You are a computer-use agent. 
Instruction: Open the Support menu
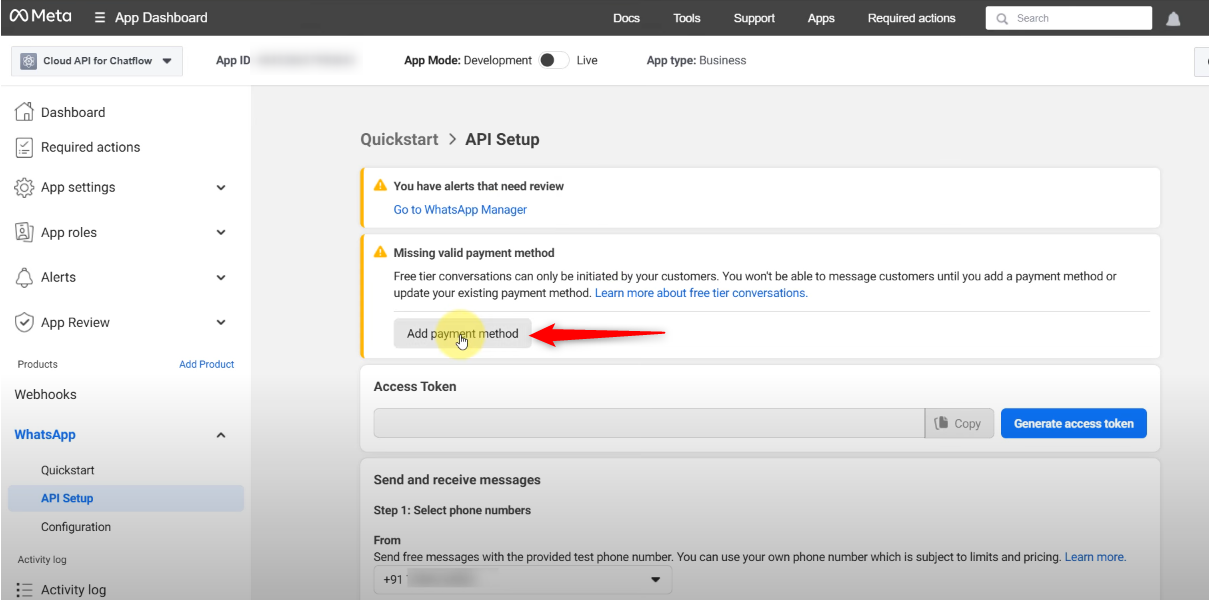coord(754,18)
